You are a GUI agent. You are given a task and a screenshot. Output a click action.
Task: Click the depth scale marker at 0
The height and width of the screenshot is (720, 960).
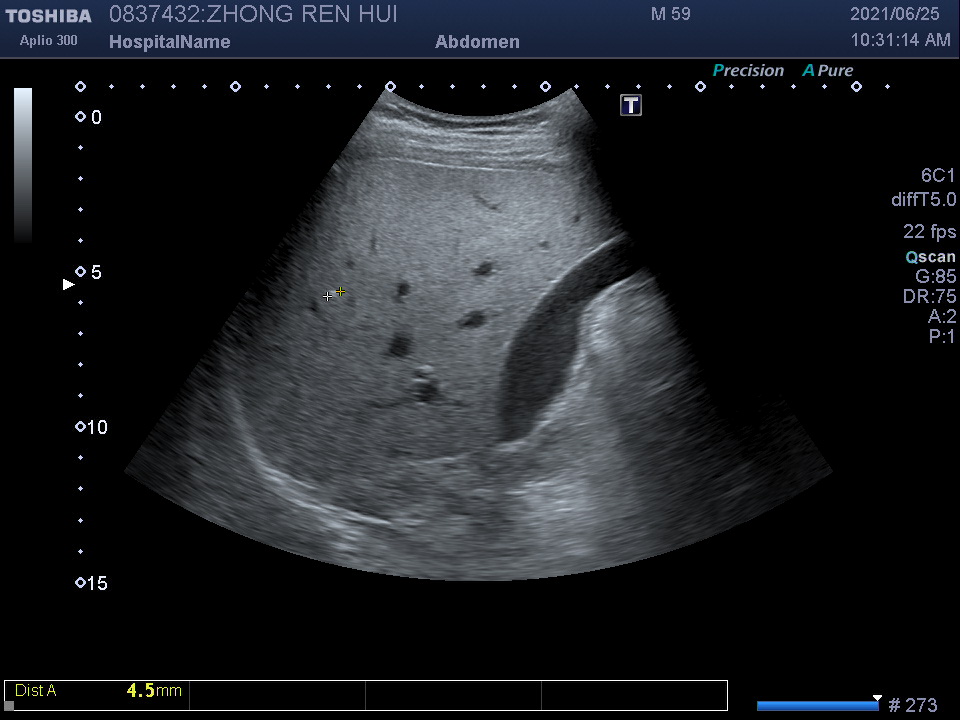(x=81, y=117)
